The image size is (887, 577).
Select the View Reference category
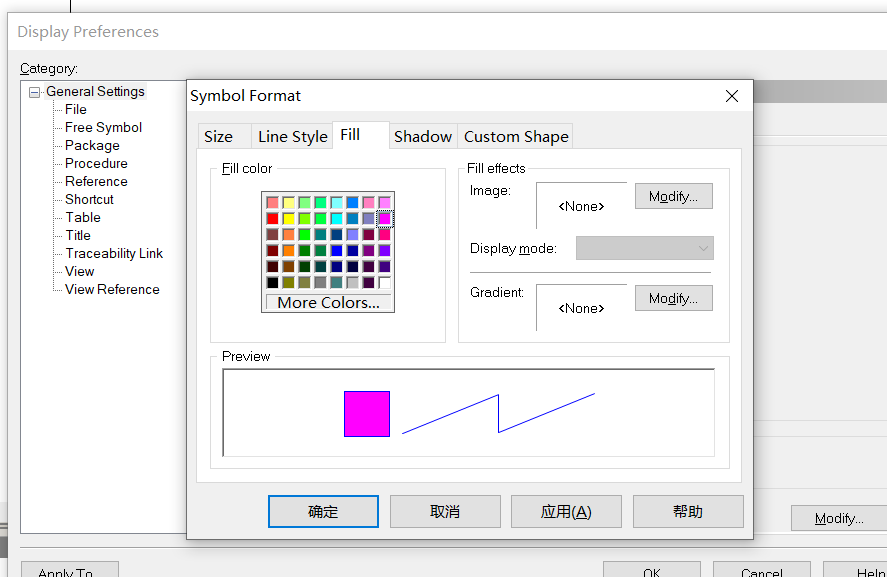(x=111, y=289)
